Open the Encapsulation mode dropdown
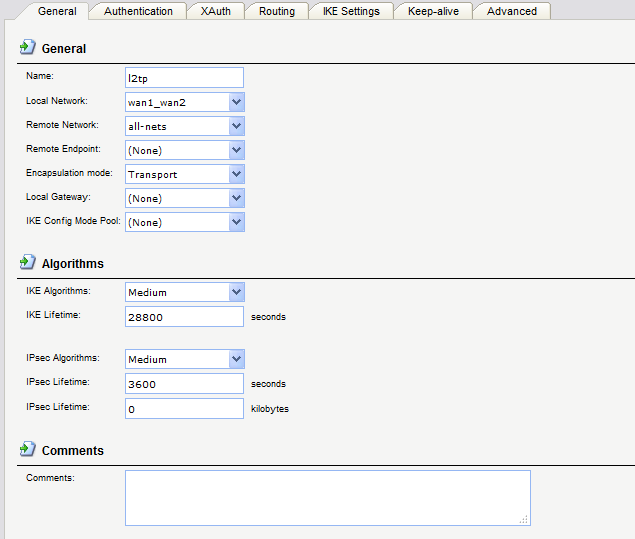 tap(236, 174)
